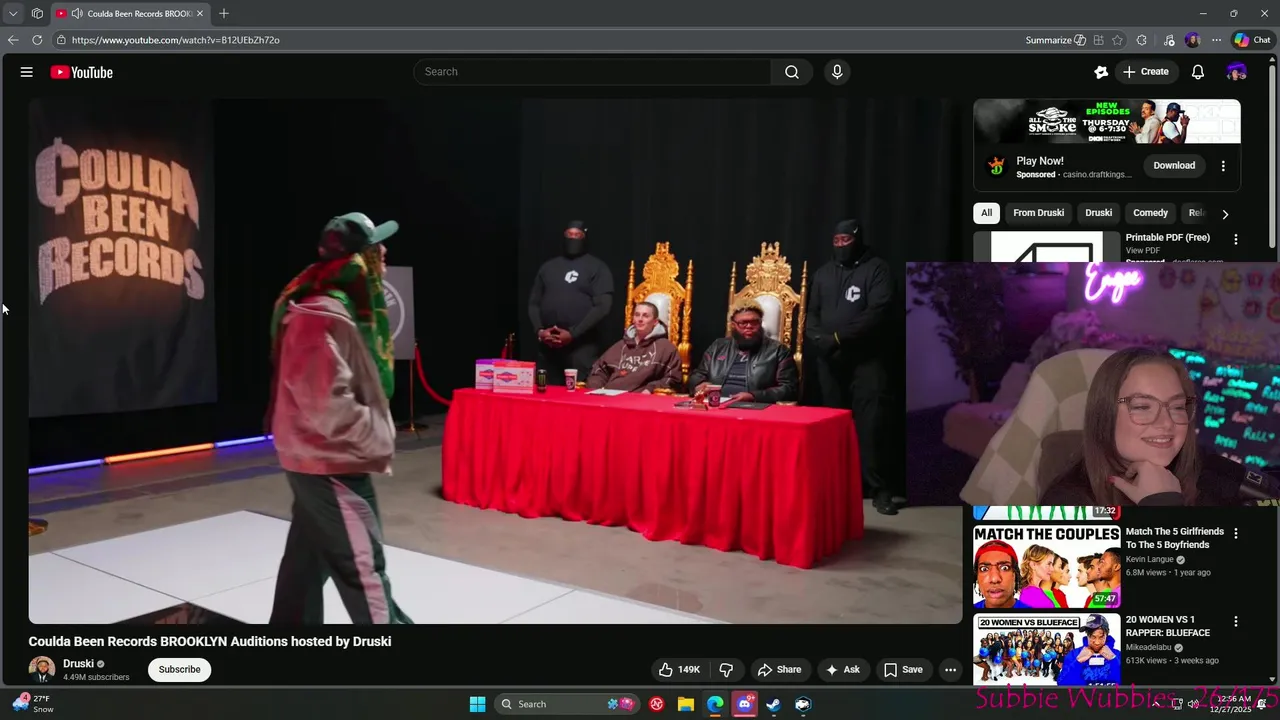Open 20 Women vs 1 Rapper: Blueface title
This screenshot has height=720, width=1280.
click(x=1168, y=626)
